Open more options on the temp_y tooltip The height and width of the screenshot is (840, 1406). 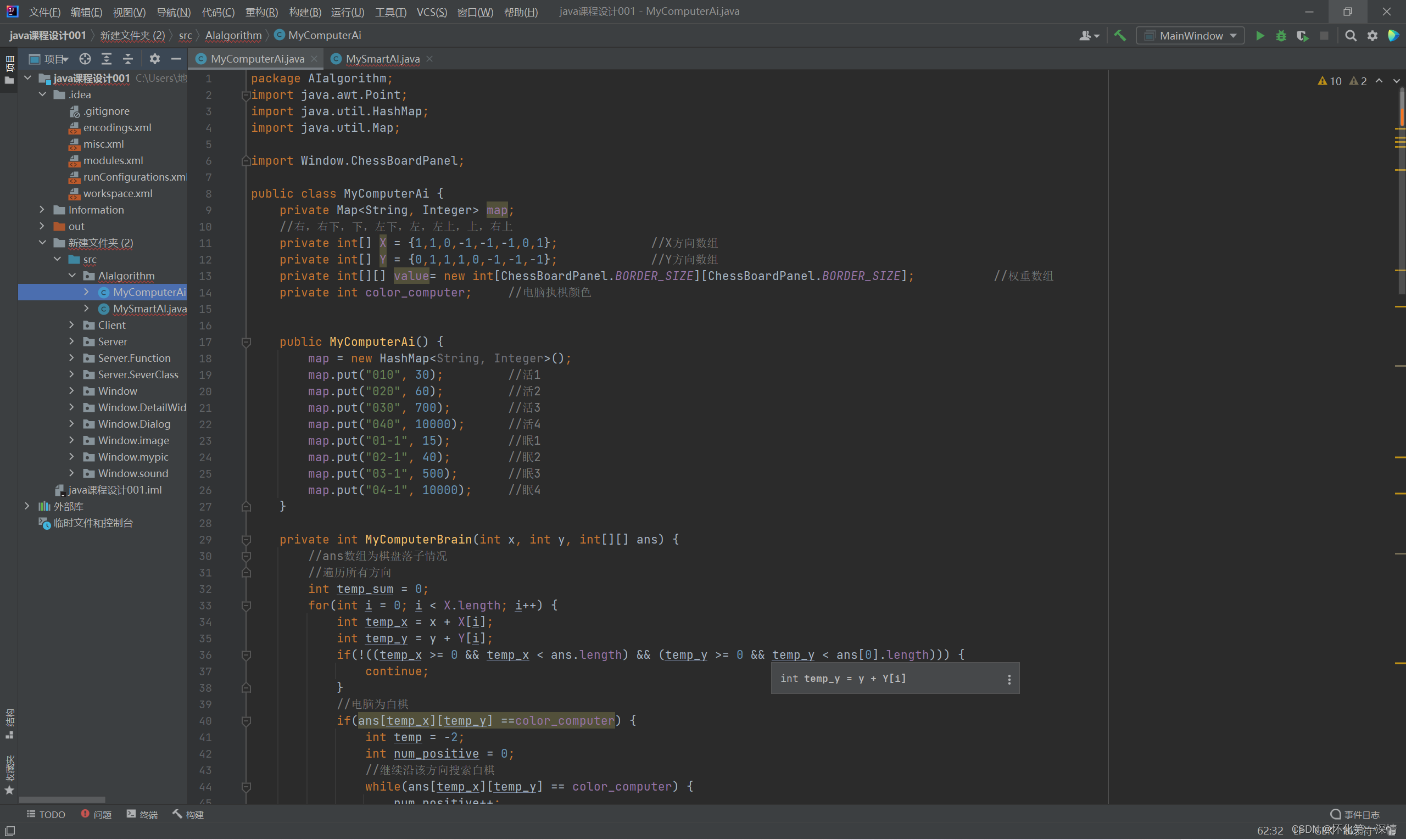point(1009,679)
